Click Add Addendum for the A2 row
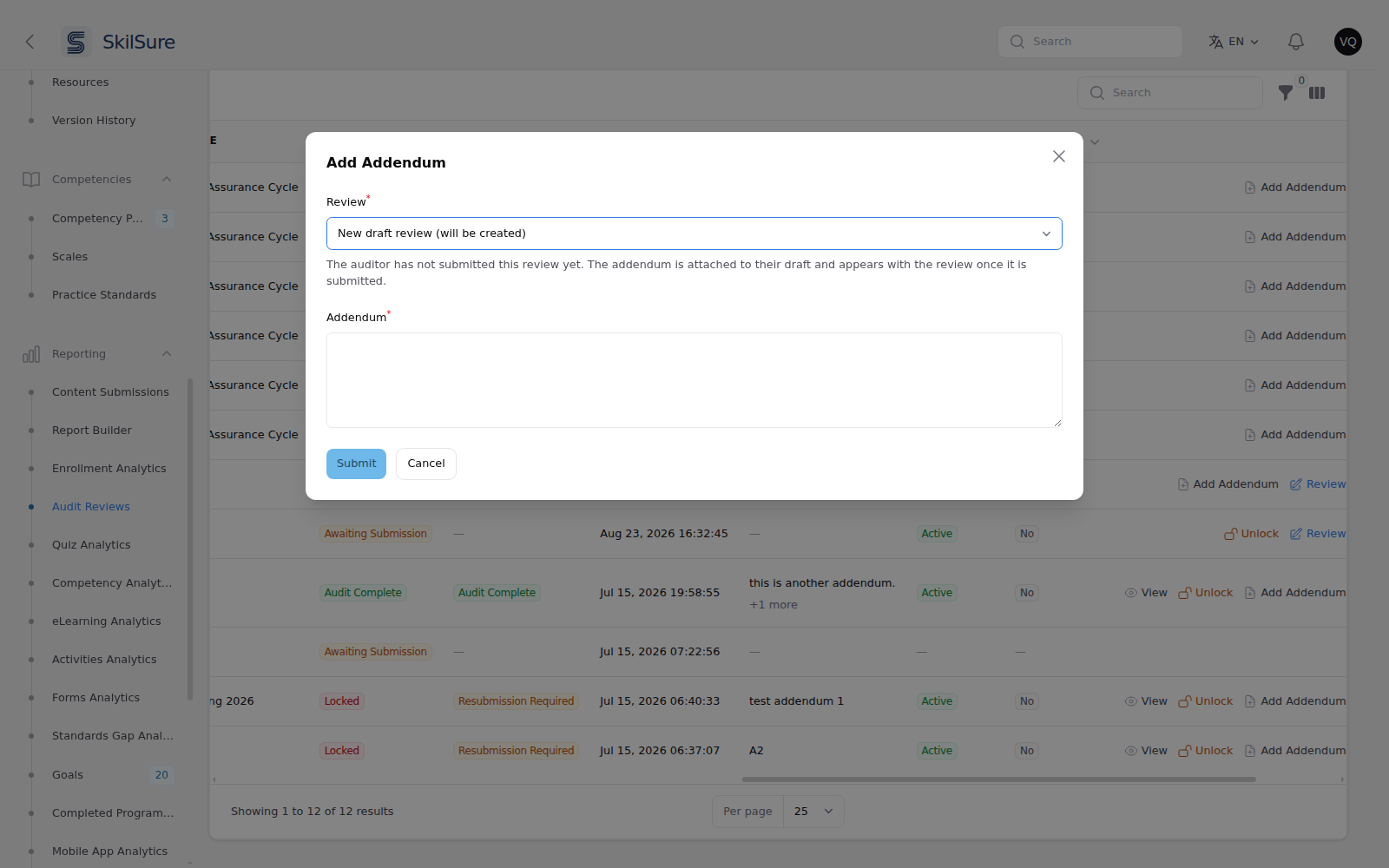The height and width of the screenshot is (868, 1389). point(1295,751)
